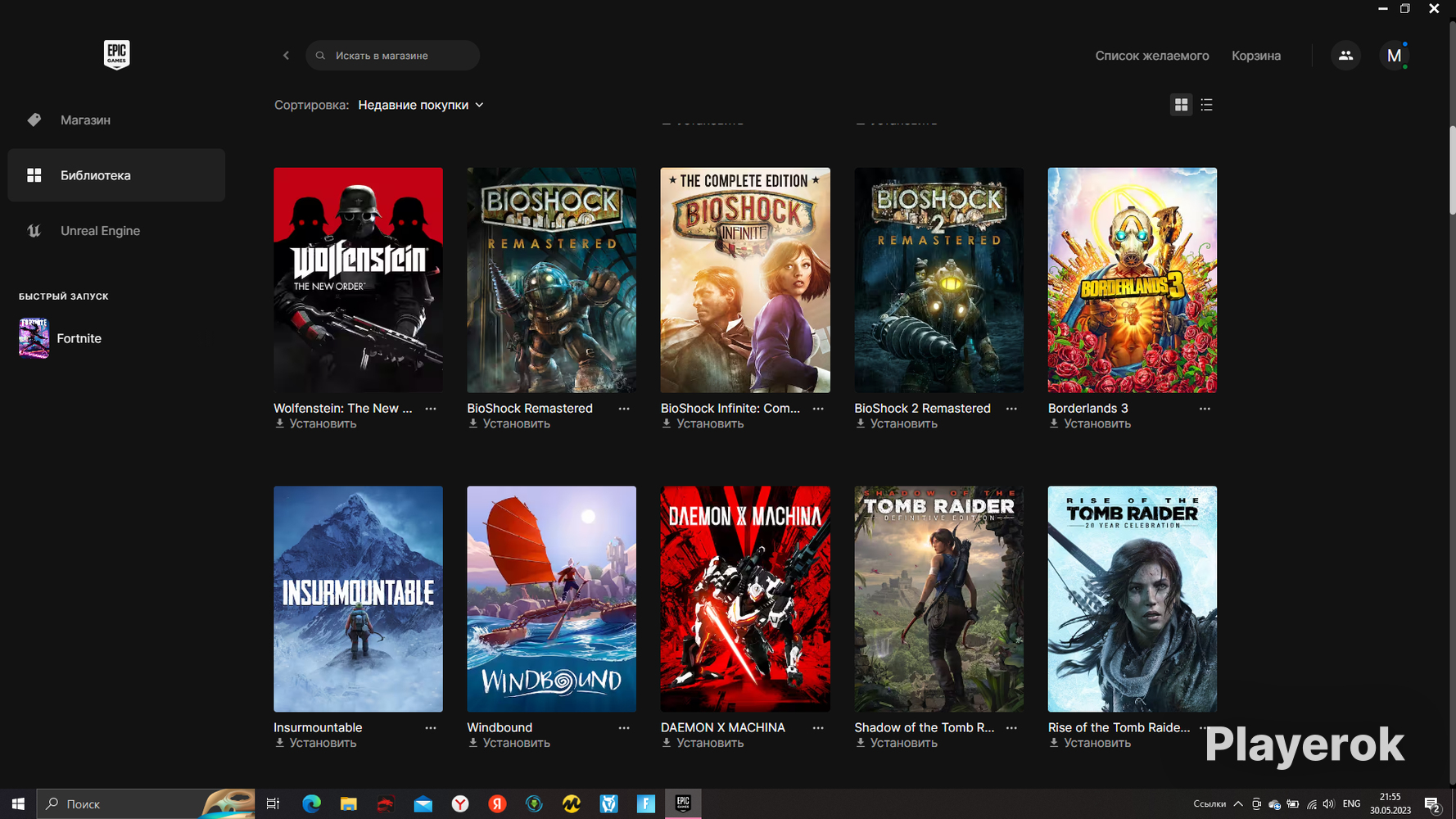Install BioShock Remastered

(509, 424)
